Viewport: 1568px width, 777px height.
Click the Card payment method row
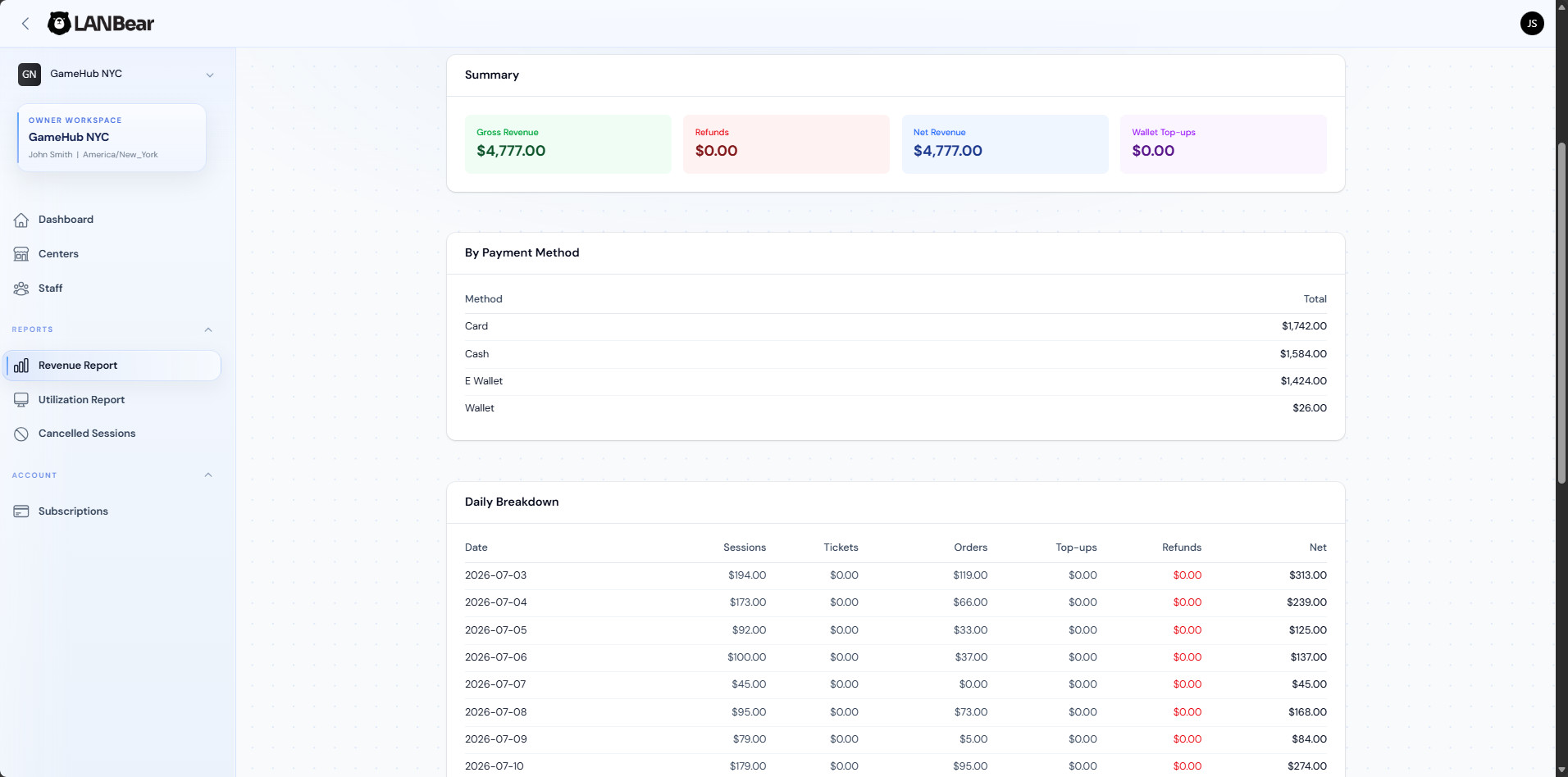(896, 326)
